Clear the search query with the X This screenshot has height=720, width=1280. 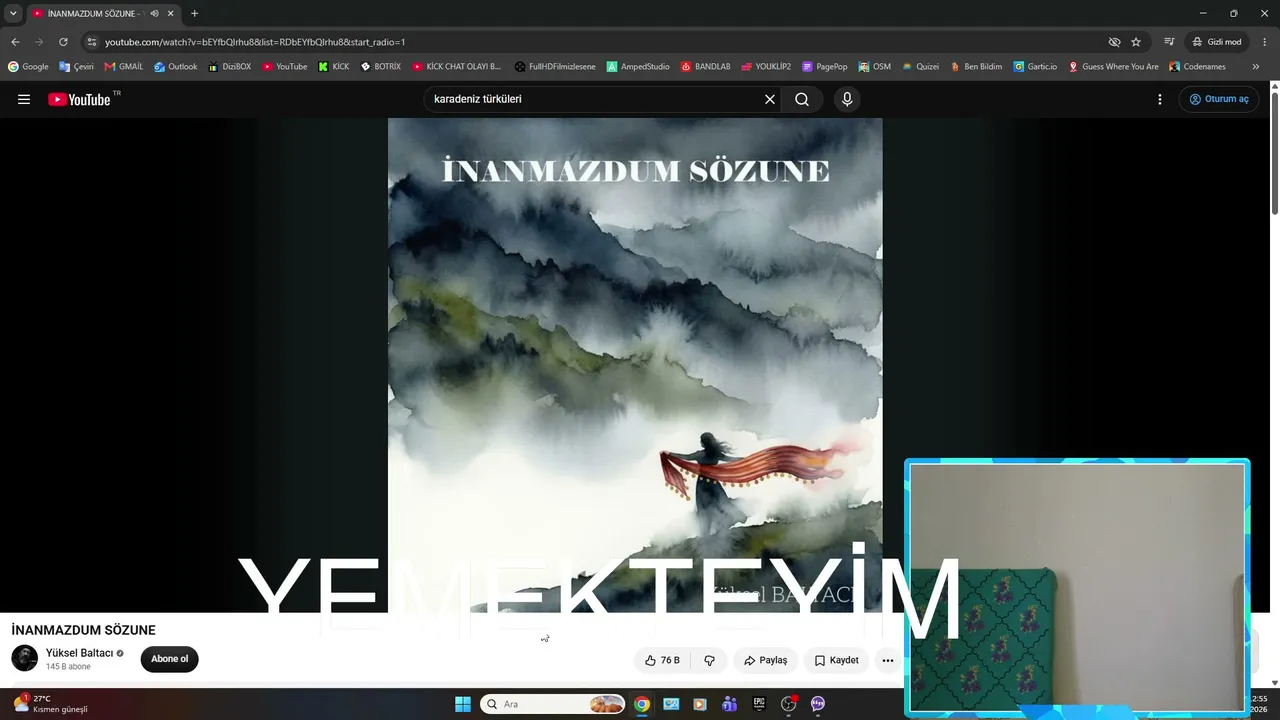pos(770,99)
